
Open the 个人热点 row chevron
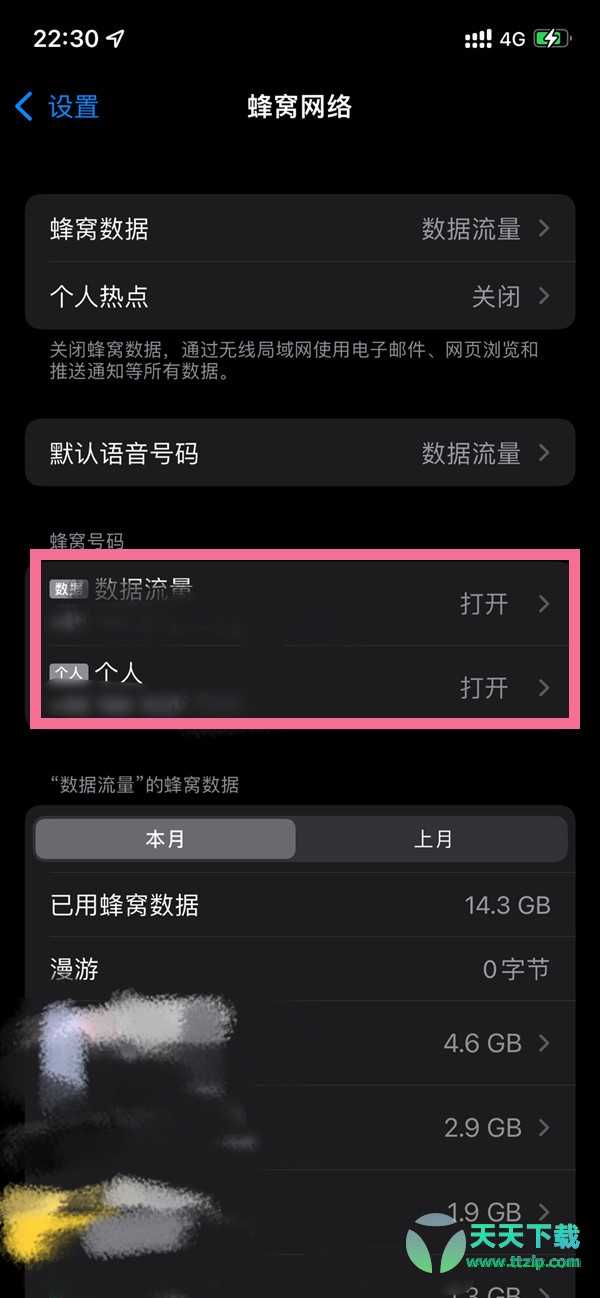(544, 296)
